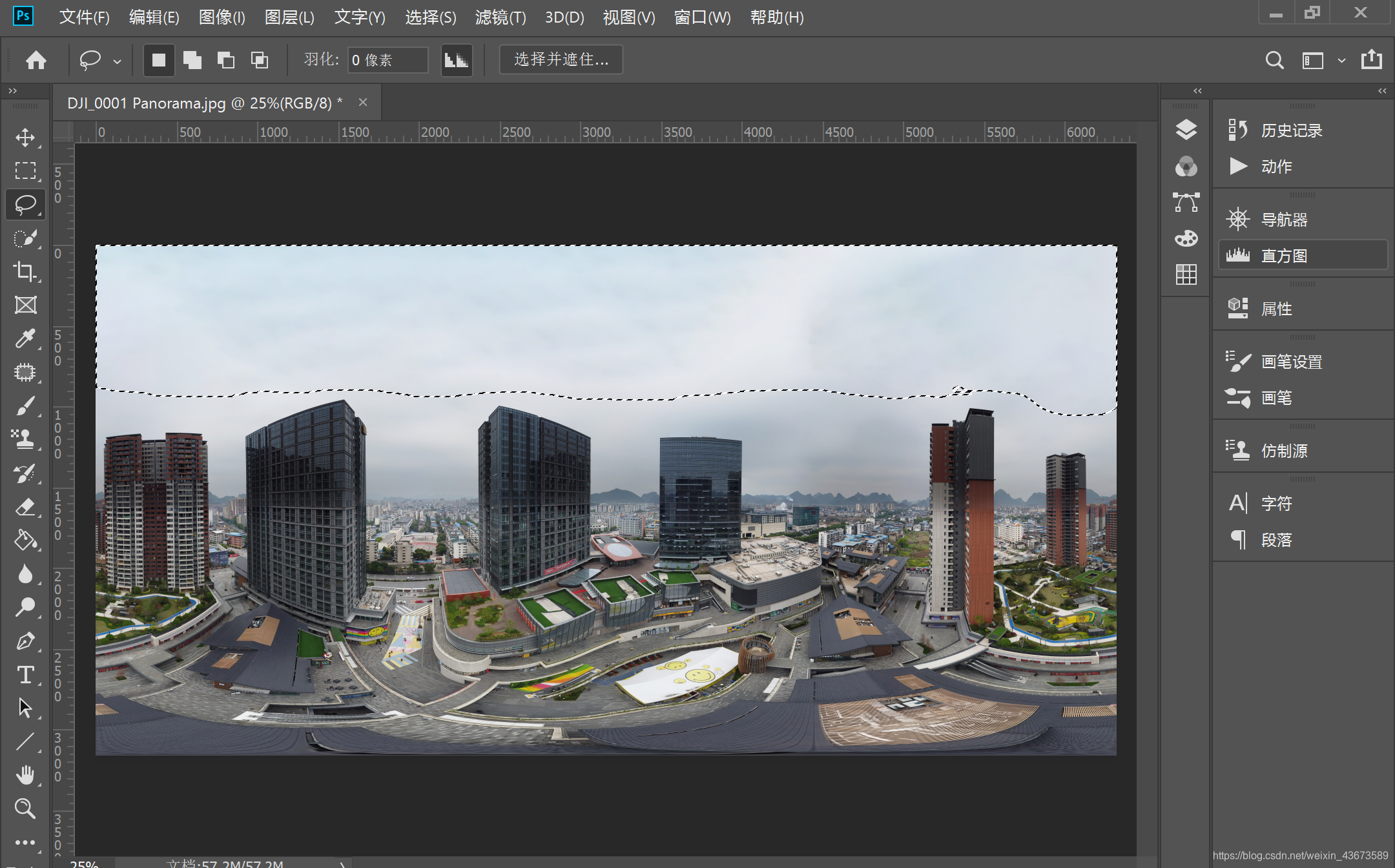Select the Crop tool
Image resolution: width=1395 pixels, height=868 pixels.
(25, 271)
